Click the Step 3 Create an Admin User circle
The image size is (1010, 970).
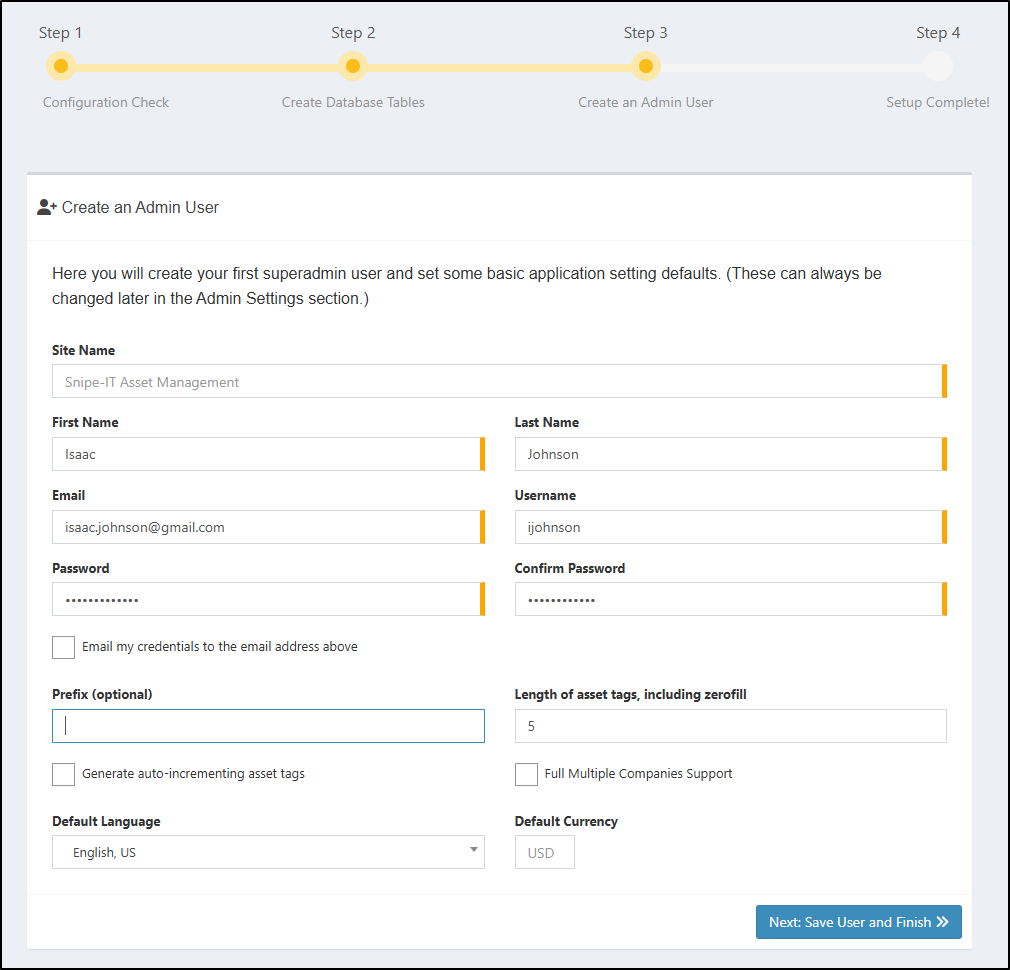click(x=646, y=67)
